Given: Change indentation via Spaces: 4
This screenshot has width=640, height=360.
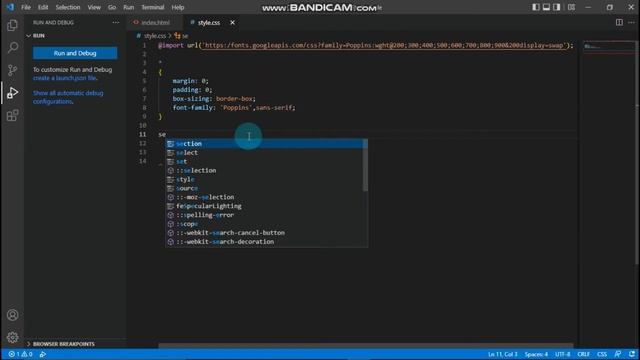Looking at the screenshot, I should 536,354.
